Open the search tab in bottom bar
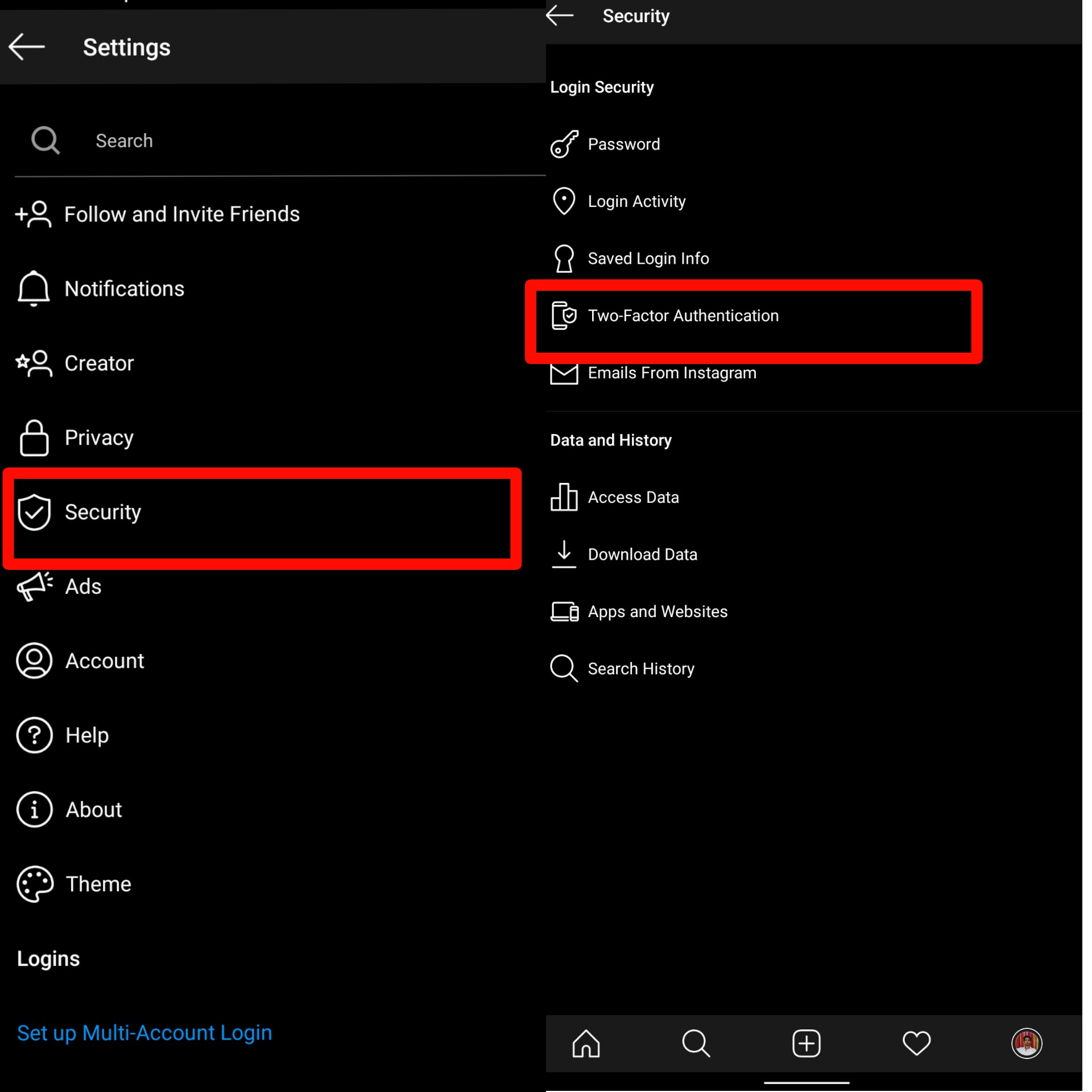 (696, 1043)
